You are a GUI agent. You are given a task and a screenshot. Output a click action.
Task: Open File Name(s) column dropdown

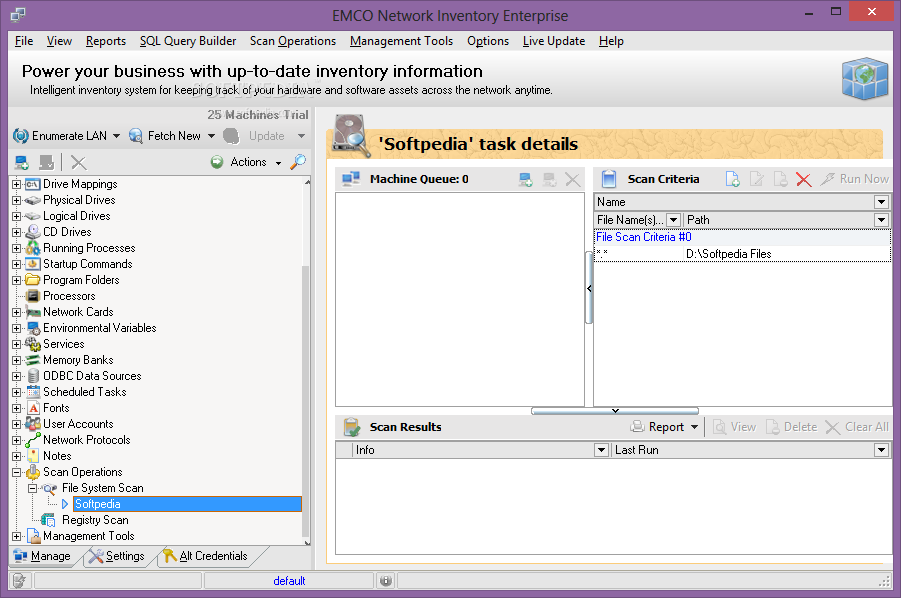pos(673,220)
